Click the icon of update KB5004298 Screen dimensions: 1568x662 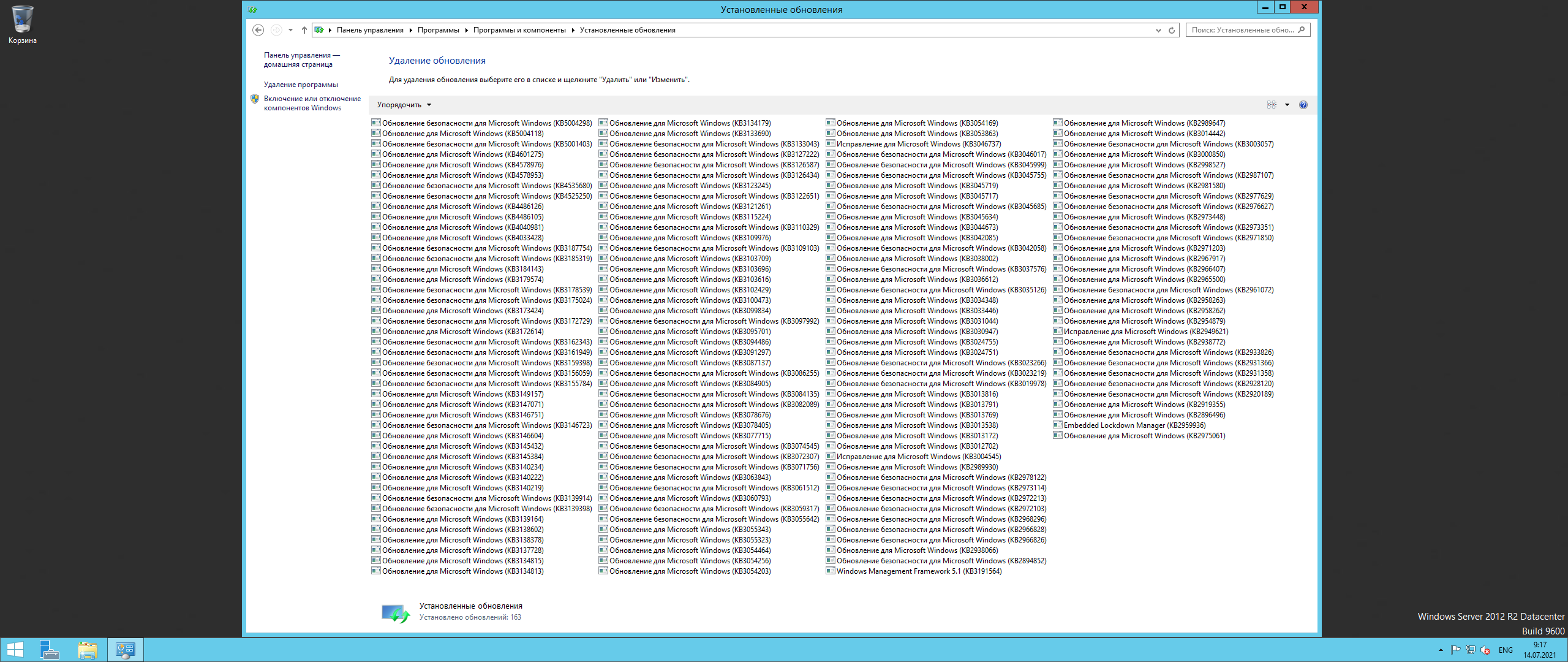point(376,123)
